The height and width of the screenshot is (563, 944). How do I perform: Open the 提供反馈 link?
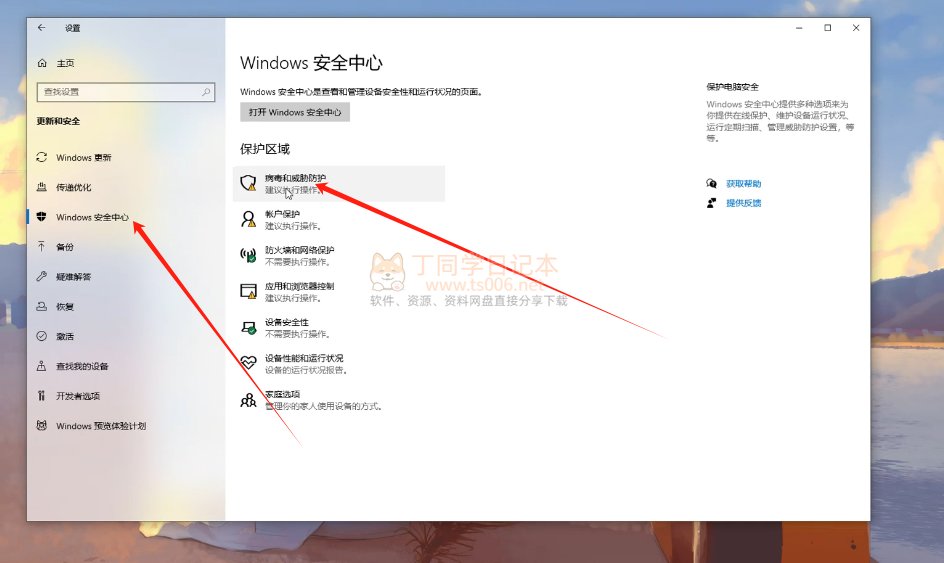744,202
